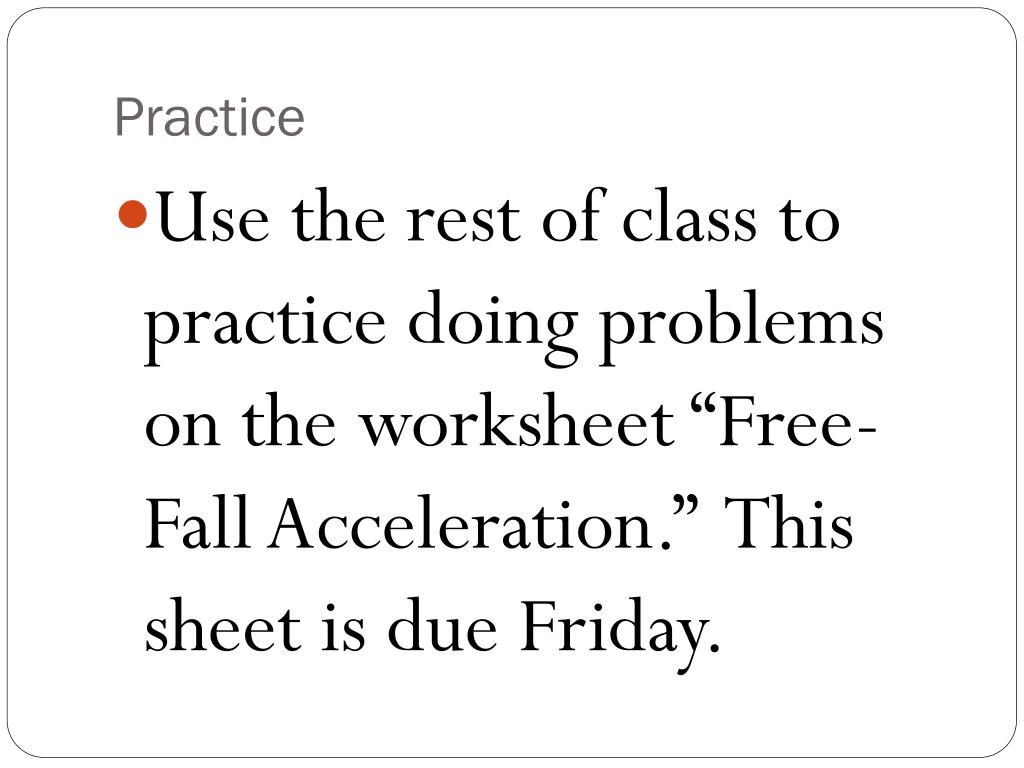Select the word 'doing' in second line
Screen dimensions: 1024x768
tap(493, 325)
